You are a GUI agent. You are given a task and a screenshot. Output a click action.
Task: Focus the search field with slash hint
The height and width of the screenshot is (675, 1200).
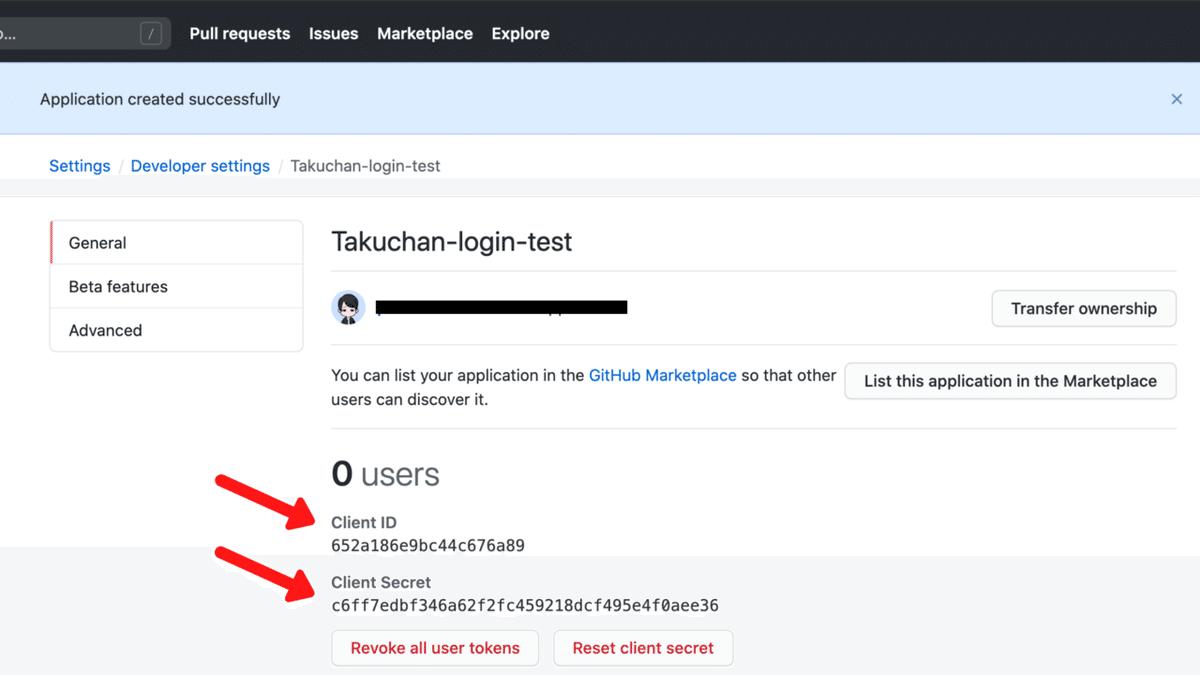[85, 33]
